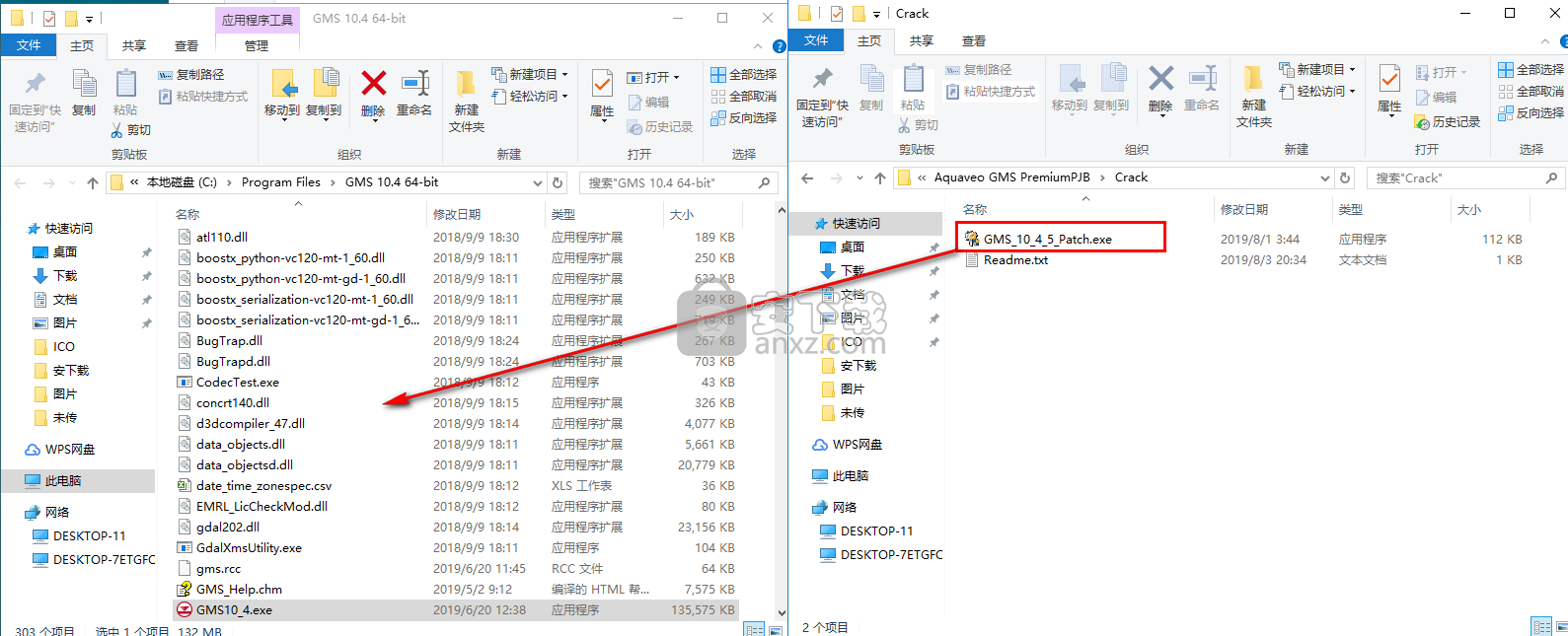Screen dimensions: 1568x636
Task: Open the Share tab in Crack window
Action: coord(922,40)
